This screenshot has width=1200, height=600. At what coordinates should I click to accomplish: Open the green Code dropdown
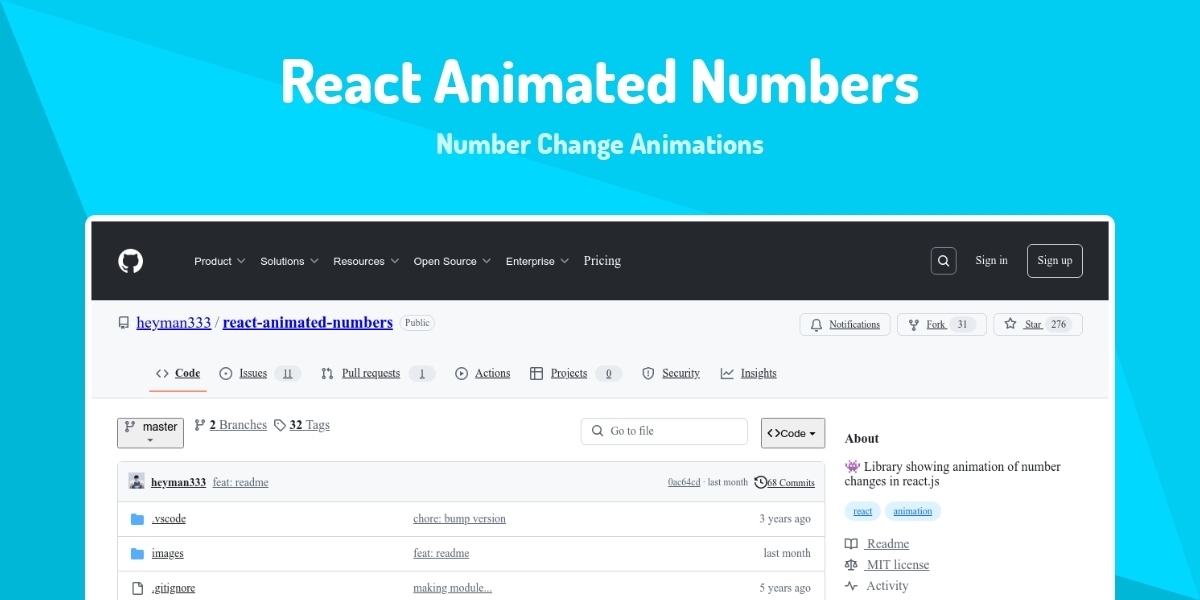(x=792, y=432)
